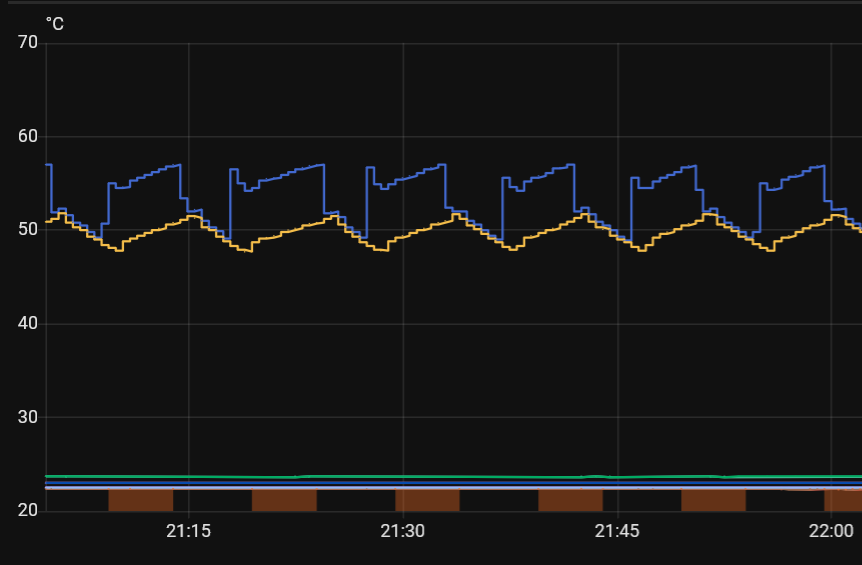
Task: Click the 30 value on the y-axis
Action: point(27,417)
